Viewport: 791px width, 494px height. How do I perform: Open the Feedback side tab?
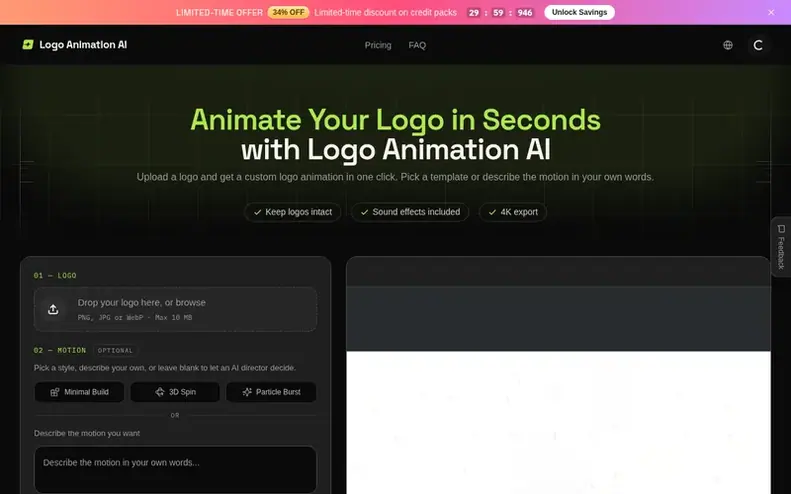coord(781,247)
